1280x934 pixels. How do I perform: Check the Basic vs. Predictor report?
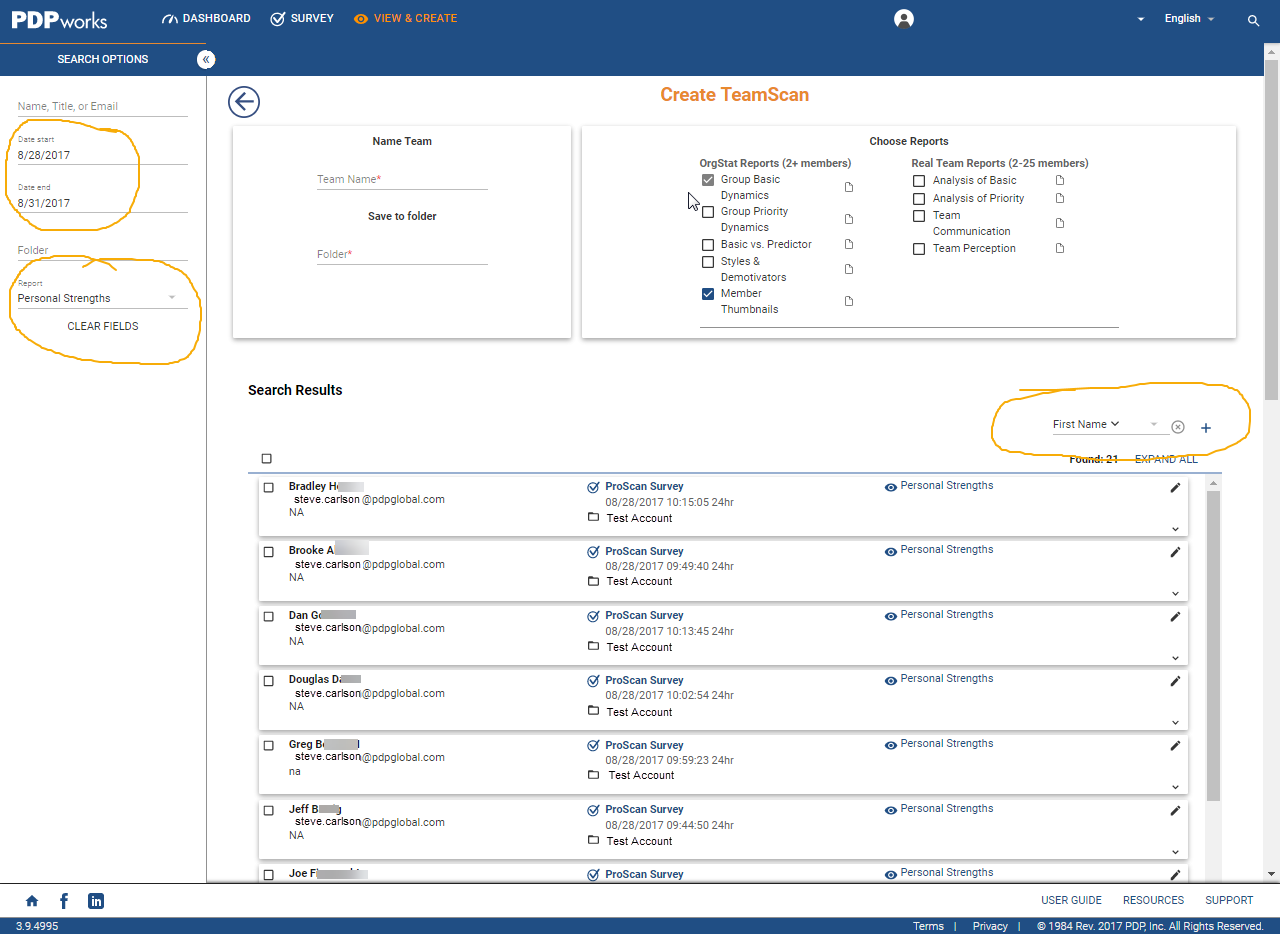point(708,245)
